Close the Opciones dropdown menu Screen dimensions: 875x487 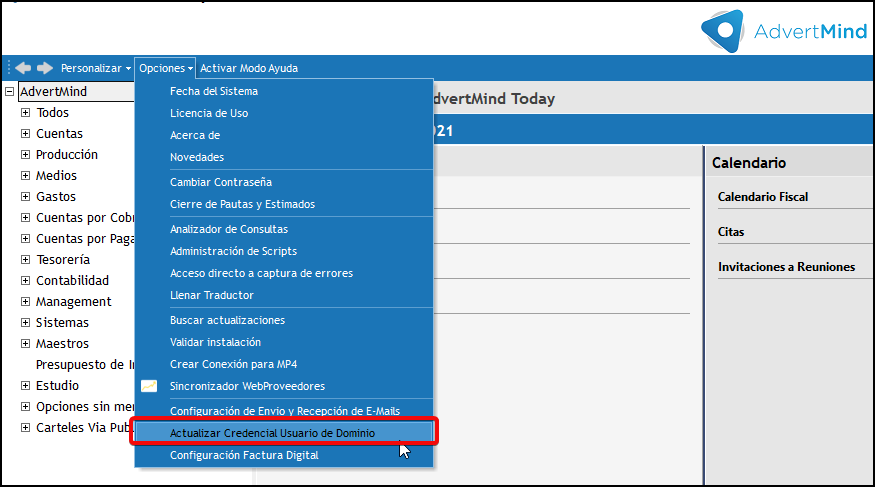pyautogui.click(x=165, y=68)
